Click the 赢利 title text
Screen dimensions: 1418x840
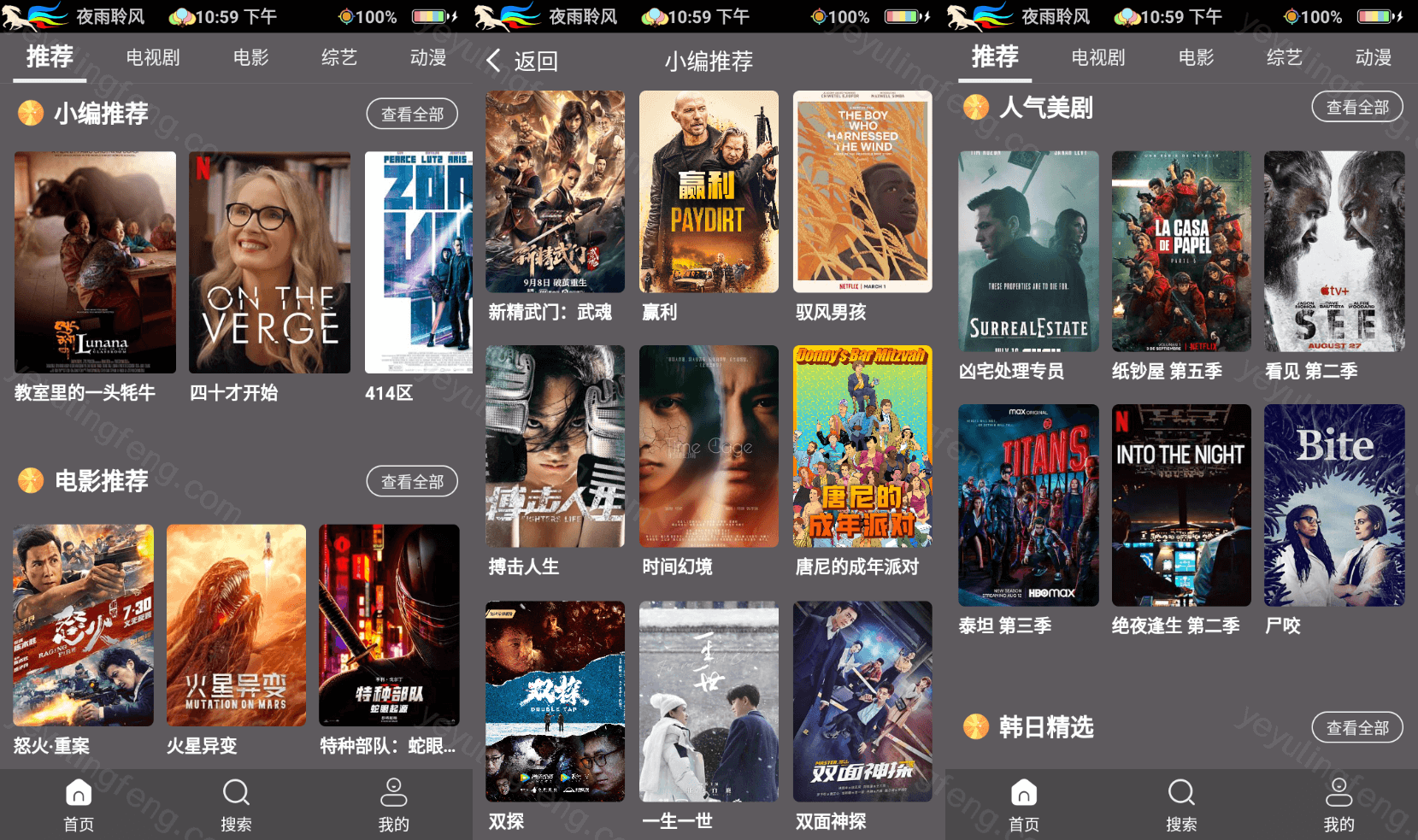[x=659, y=313]
